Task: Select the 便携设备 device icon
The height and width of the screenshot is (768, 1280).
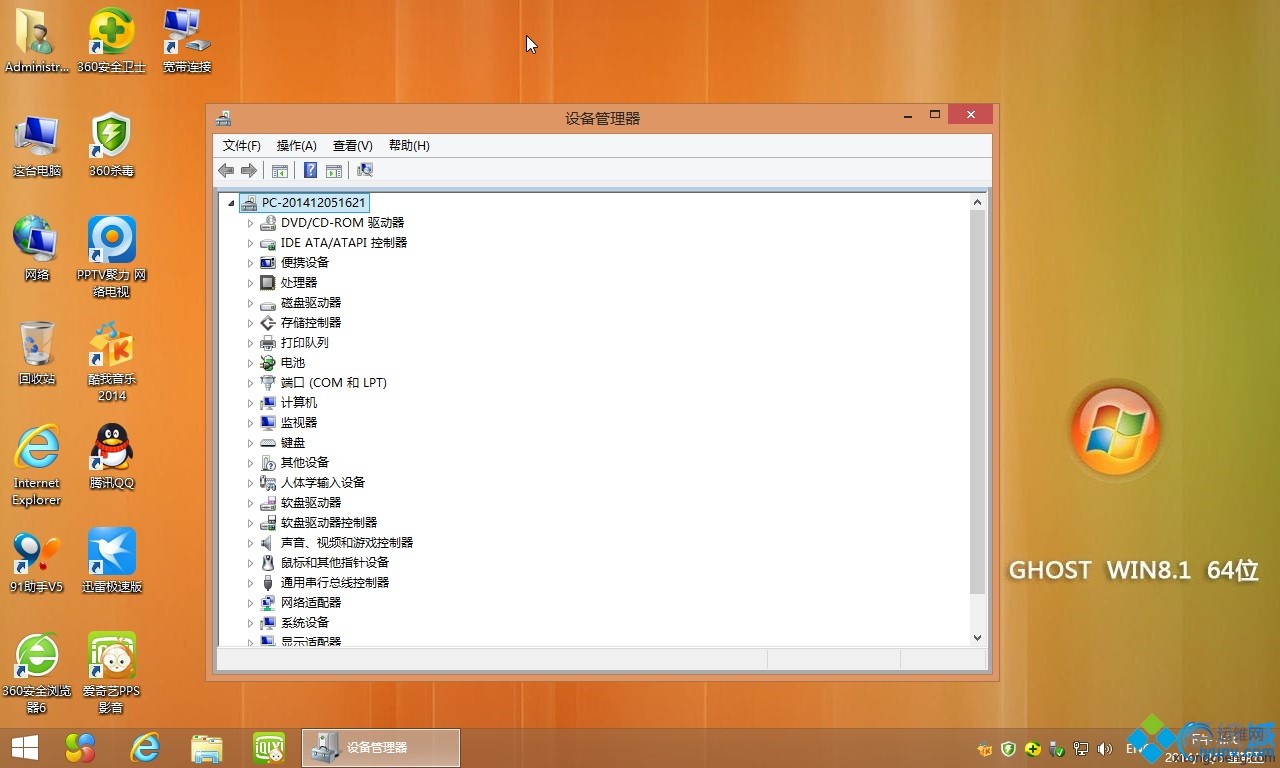Action: 268,263
